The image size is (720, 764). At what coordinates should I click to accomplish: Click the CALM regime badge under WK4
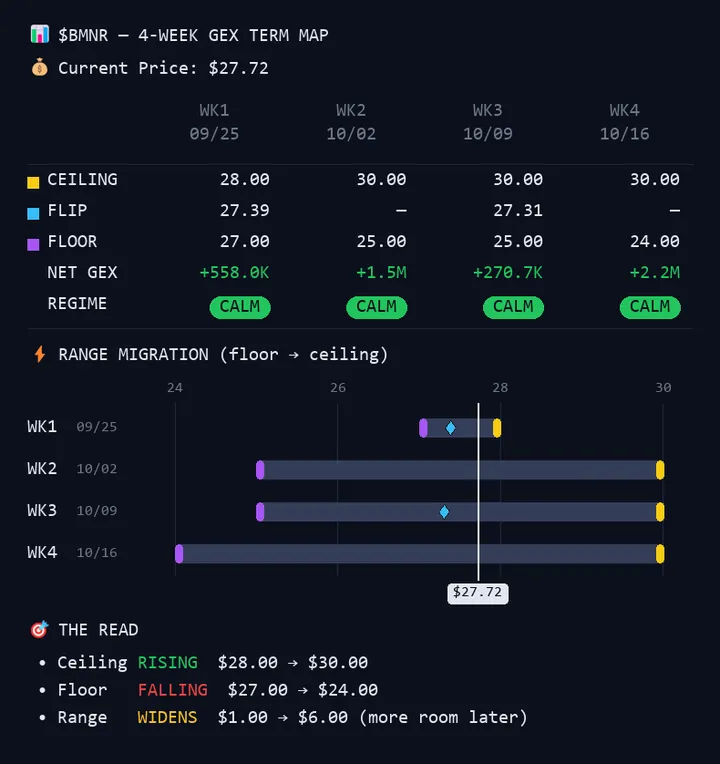tap(650, 307)
